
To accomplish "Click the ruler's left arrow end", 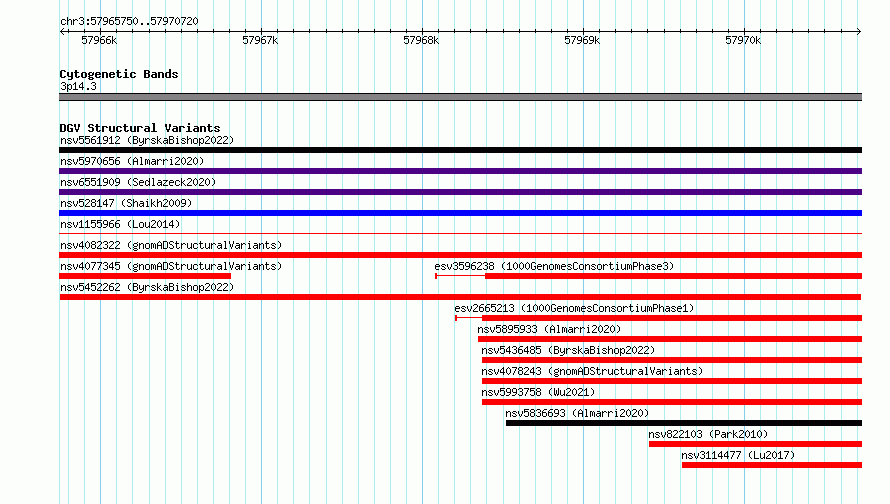I will pos(62,31).
